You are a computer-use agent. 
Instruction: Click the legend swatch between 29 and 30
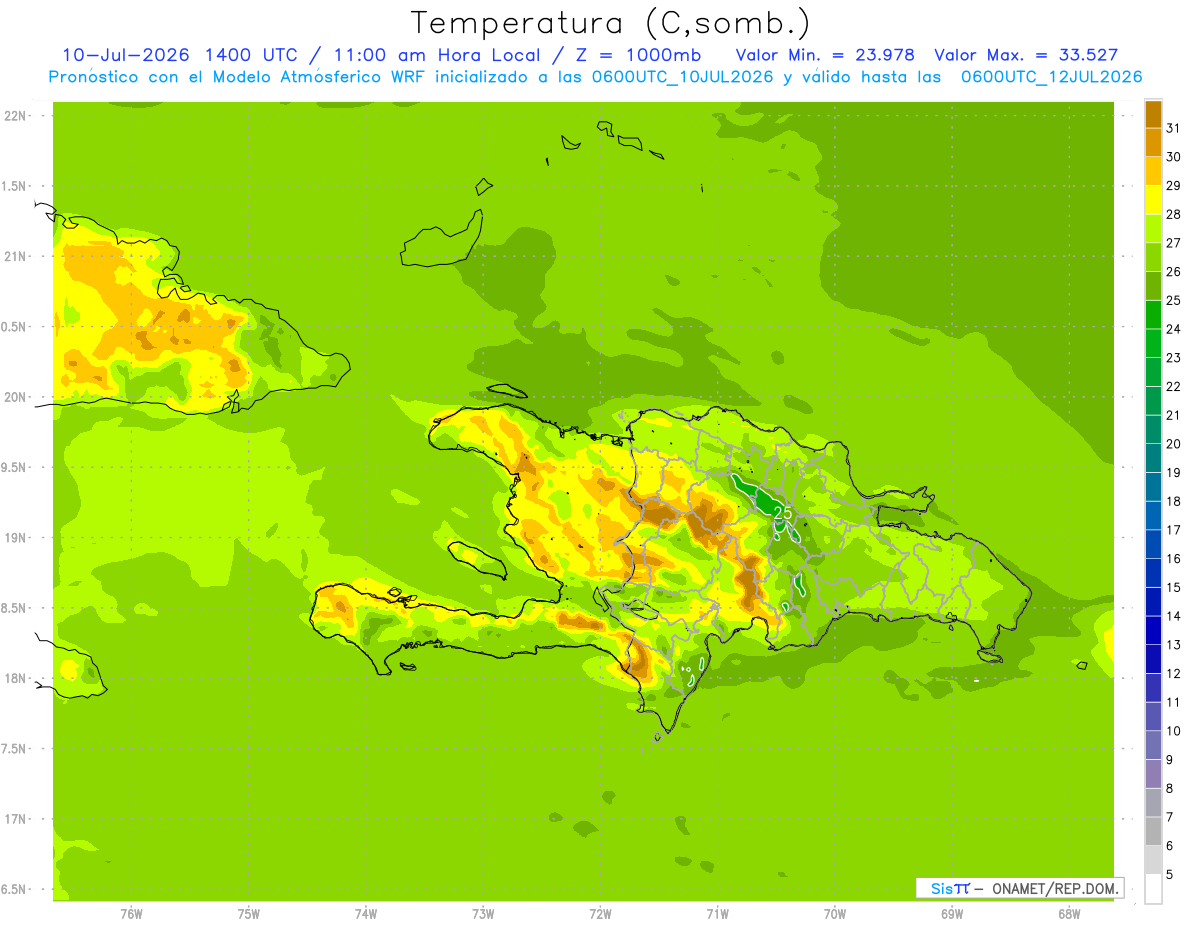1153,171
